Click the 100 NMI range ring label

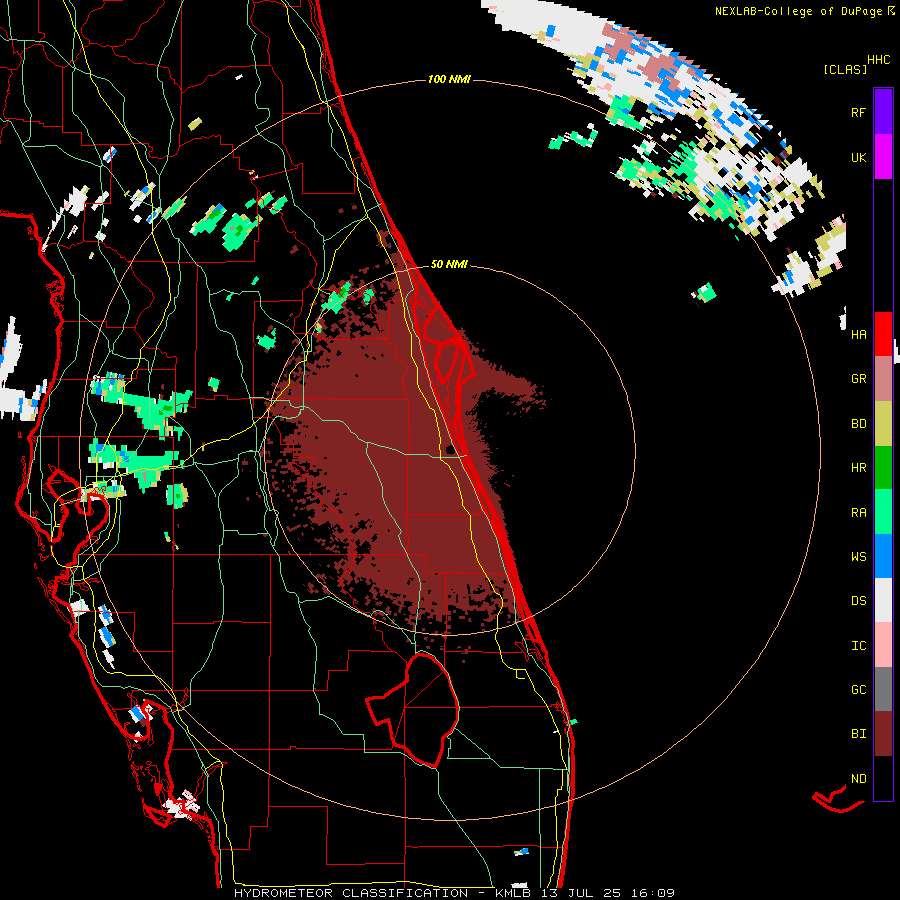point(449,79)
